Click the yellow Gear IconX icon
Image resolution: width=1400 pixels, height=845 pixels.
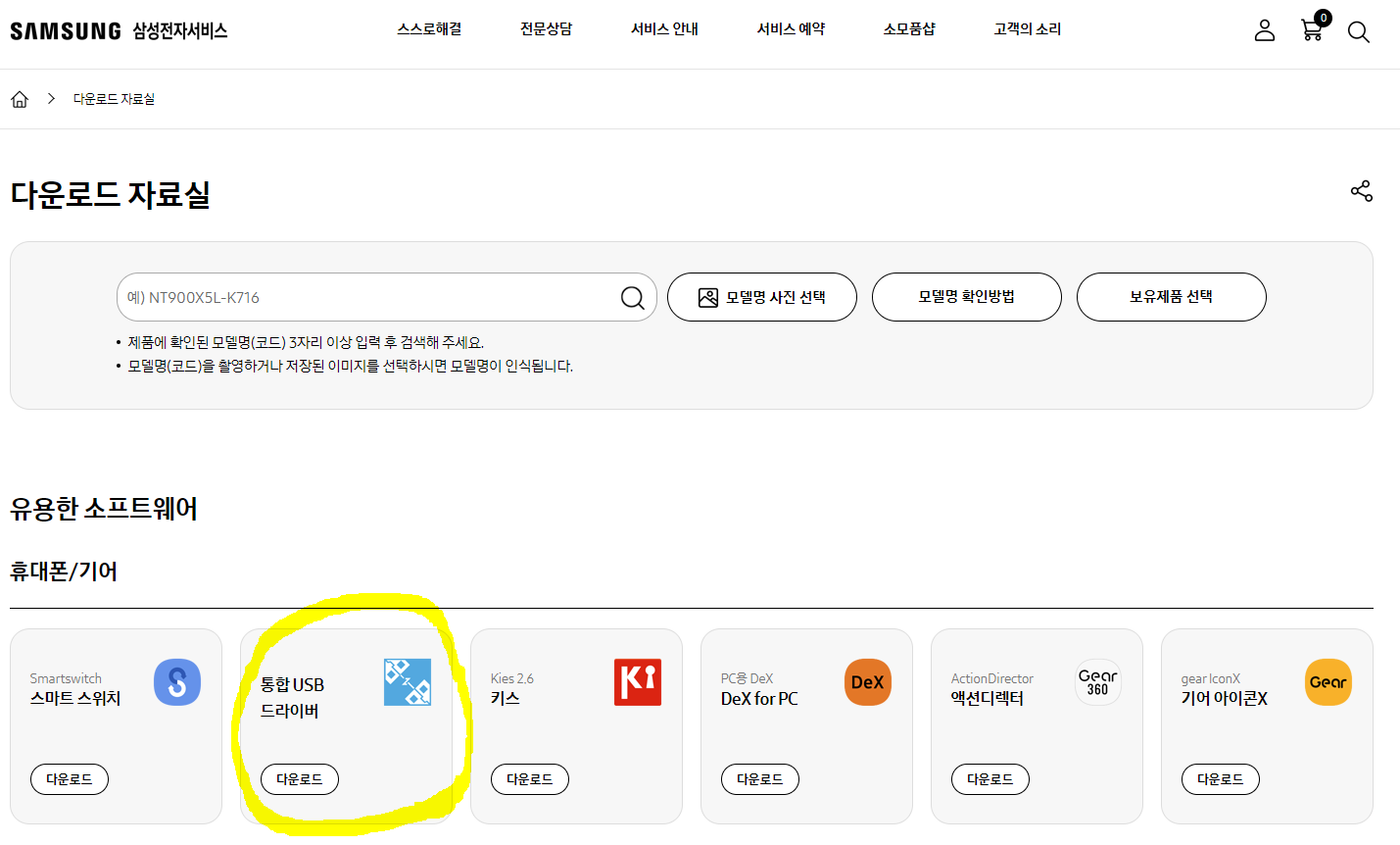(1328, 682)
